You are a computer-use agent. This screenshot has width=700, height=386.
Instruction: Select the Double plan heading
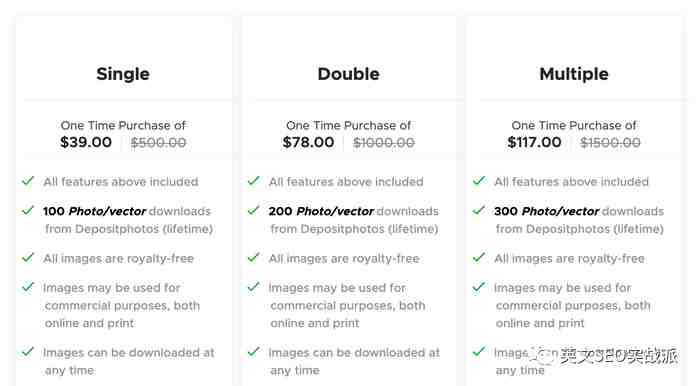click(x=349, y=74)
